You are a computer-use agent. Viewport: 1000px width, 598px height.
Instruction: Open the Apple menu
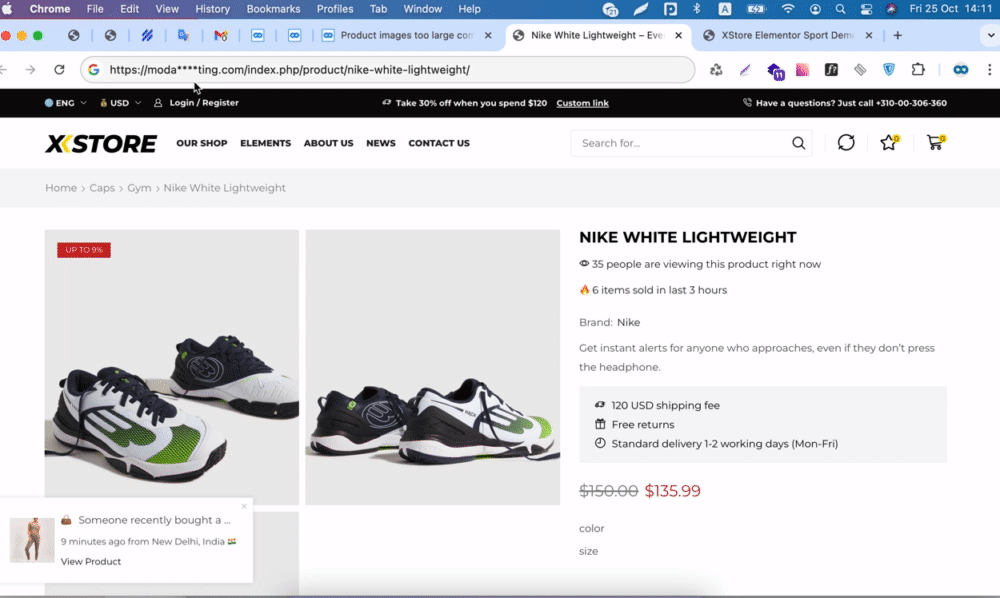point(7,9)
